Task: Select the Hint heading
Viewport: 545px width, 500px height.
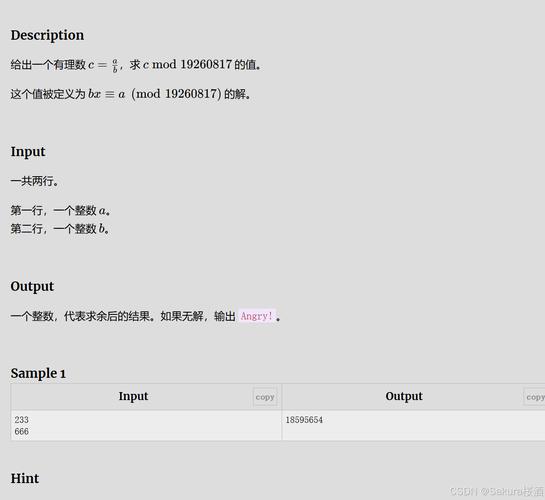Action: point(25,478)
